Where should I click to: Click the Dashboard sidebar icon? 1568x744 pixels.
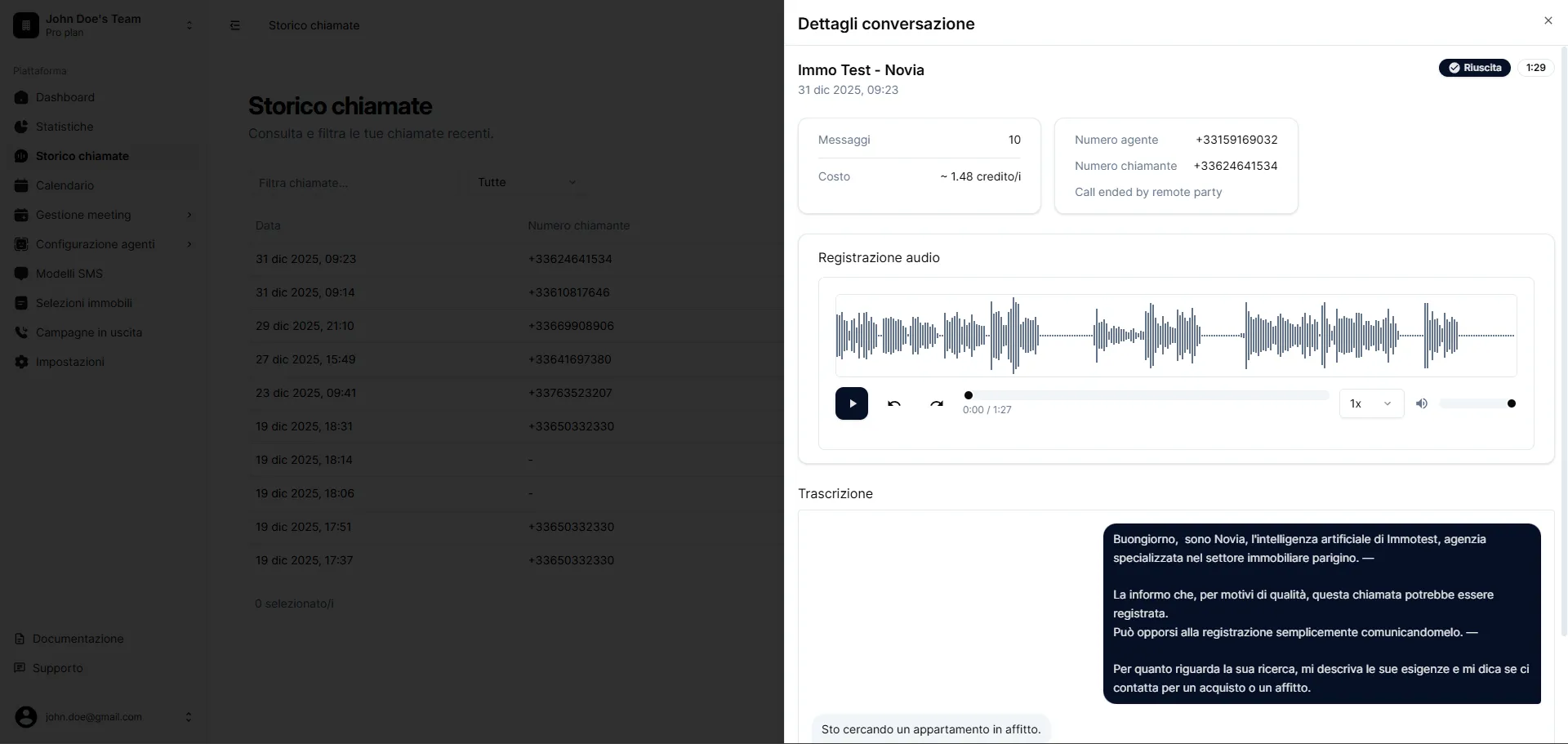click(21, 97)
